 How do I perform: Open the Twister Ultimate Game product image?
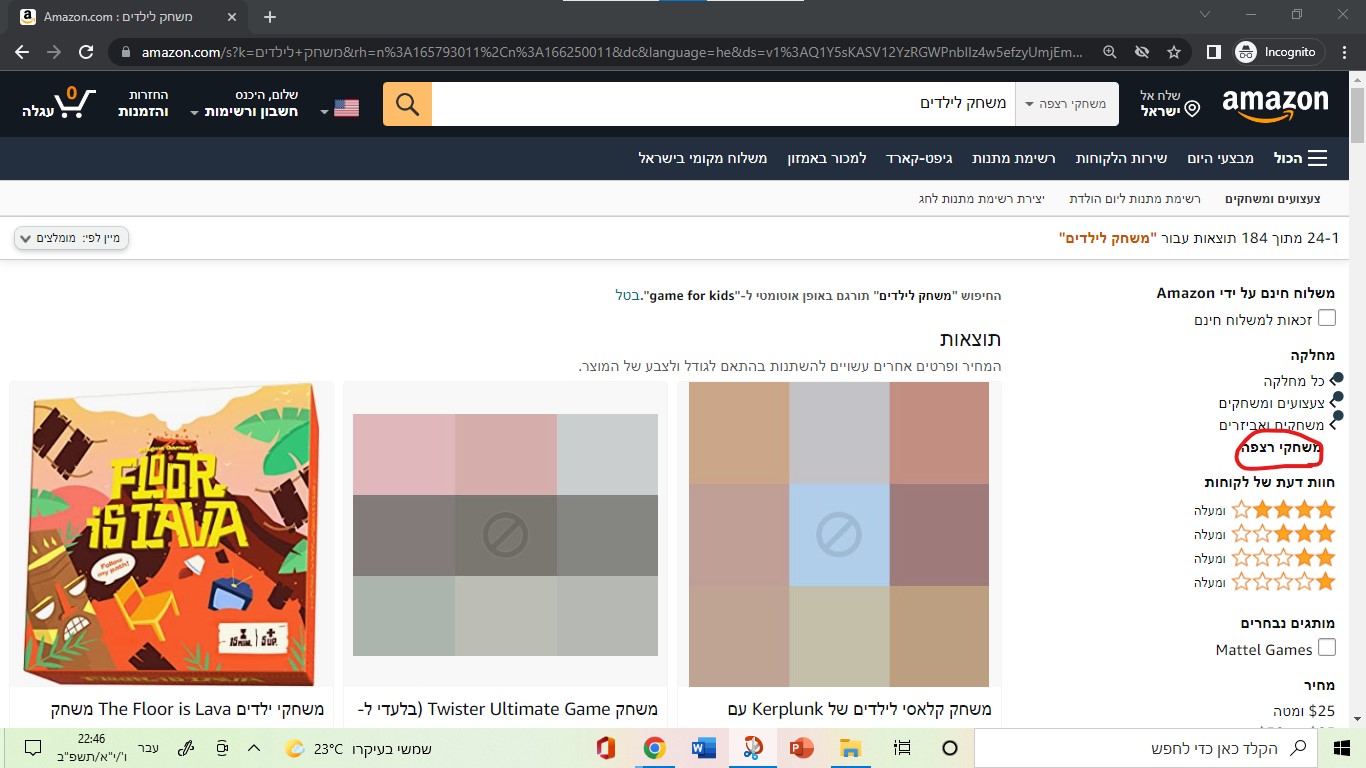tap(505, 534)
